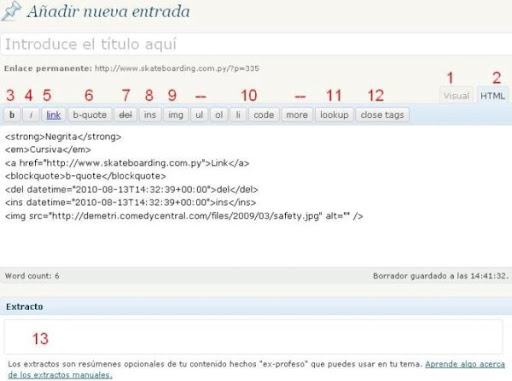The height and width of the screenshot is (381, 512).
Task: Click the close tags button
Action: [382, 115]
